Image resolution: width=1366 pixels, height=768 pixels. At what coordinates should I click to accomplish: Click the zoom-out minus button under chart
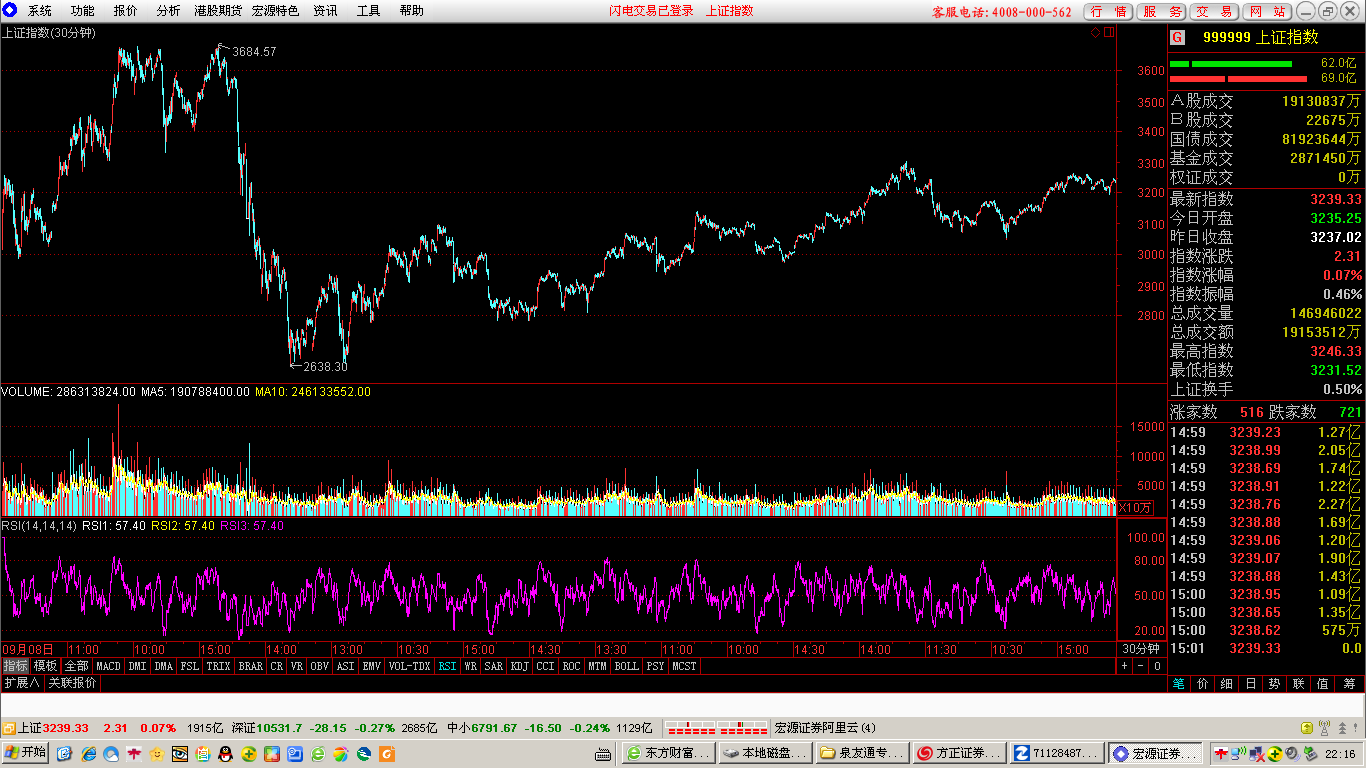(x=1141, y=666)
